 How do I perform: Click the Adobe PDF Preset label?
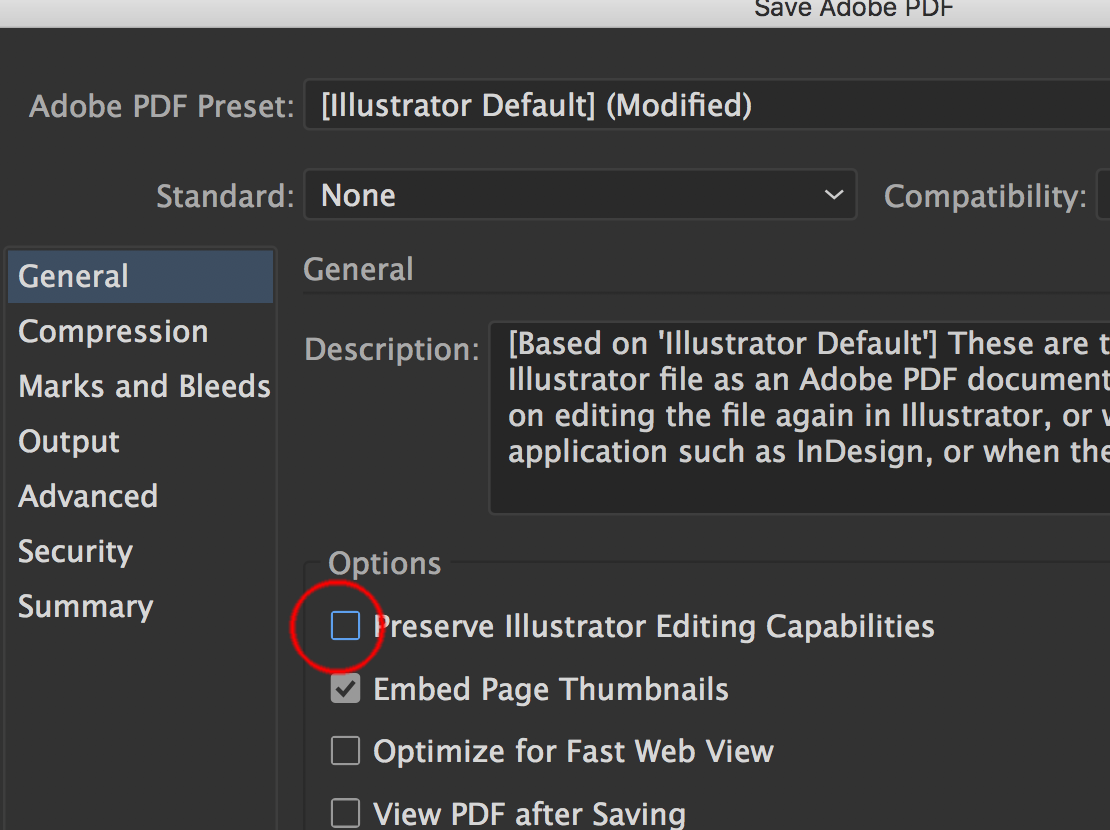coord(162,106)
